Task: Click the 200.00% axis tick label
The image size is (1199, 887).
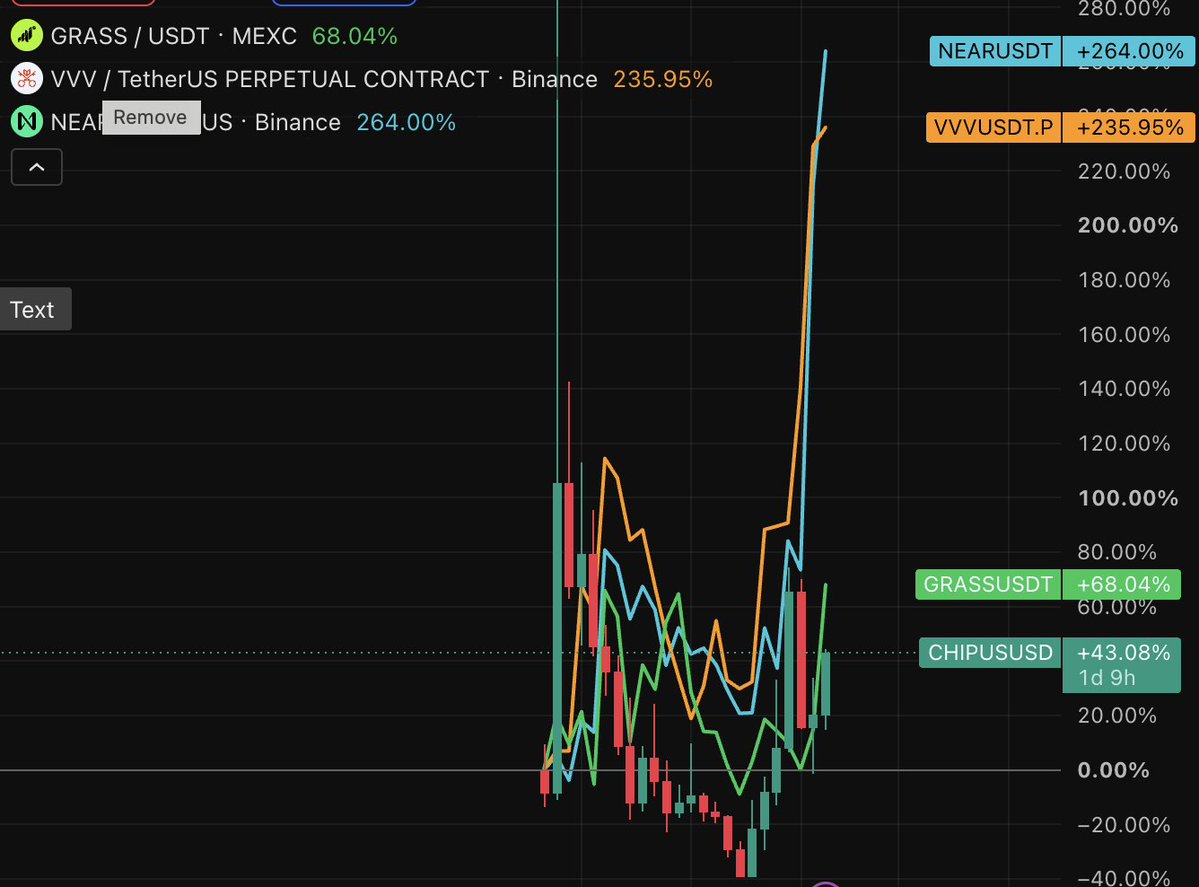Action: coord(1127,226)
